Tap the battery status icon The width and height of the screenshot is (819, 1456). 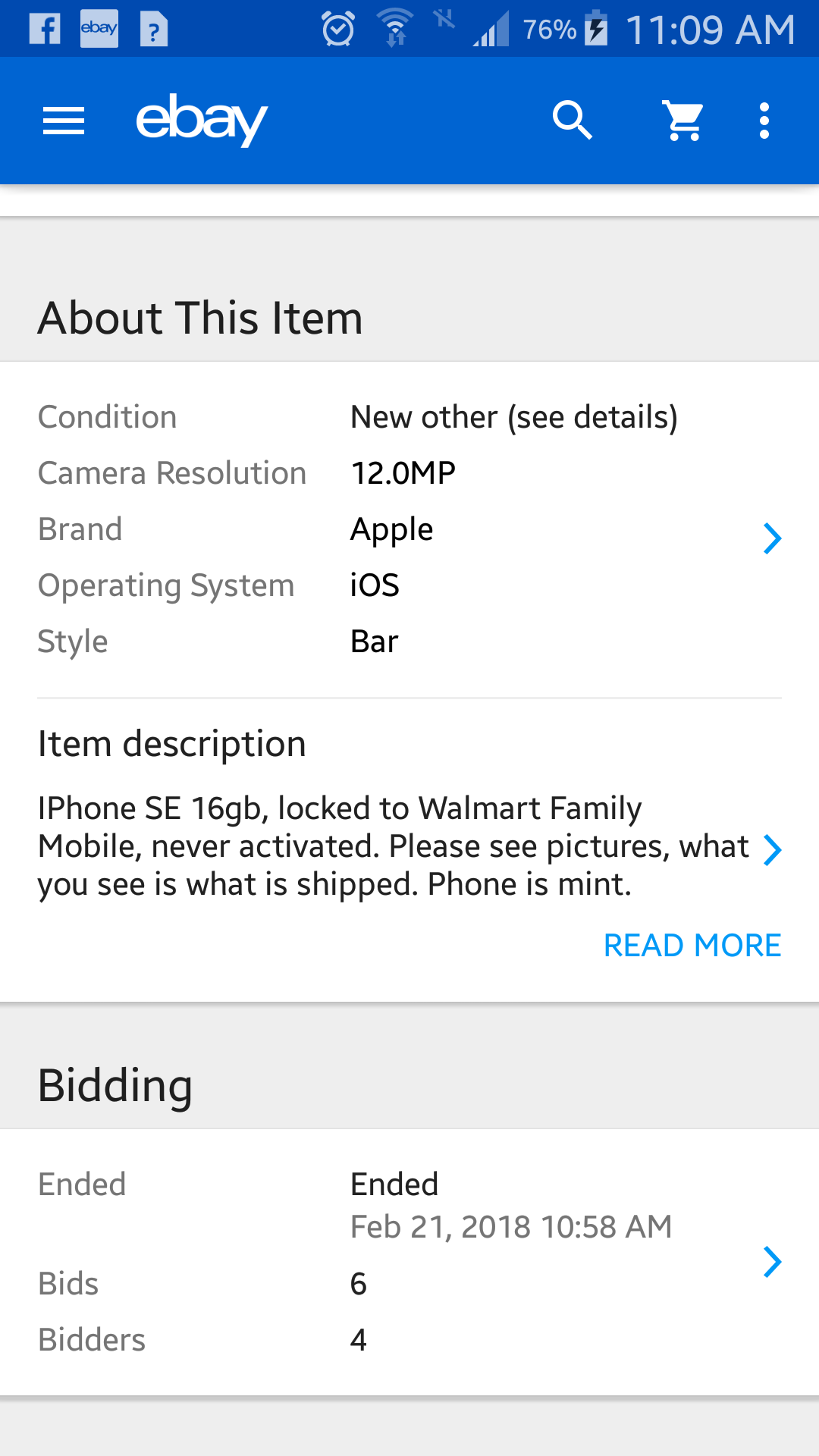(597, 29)
